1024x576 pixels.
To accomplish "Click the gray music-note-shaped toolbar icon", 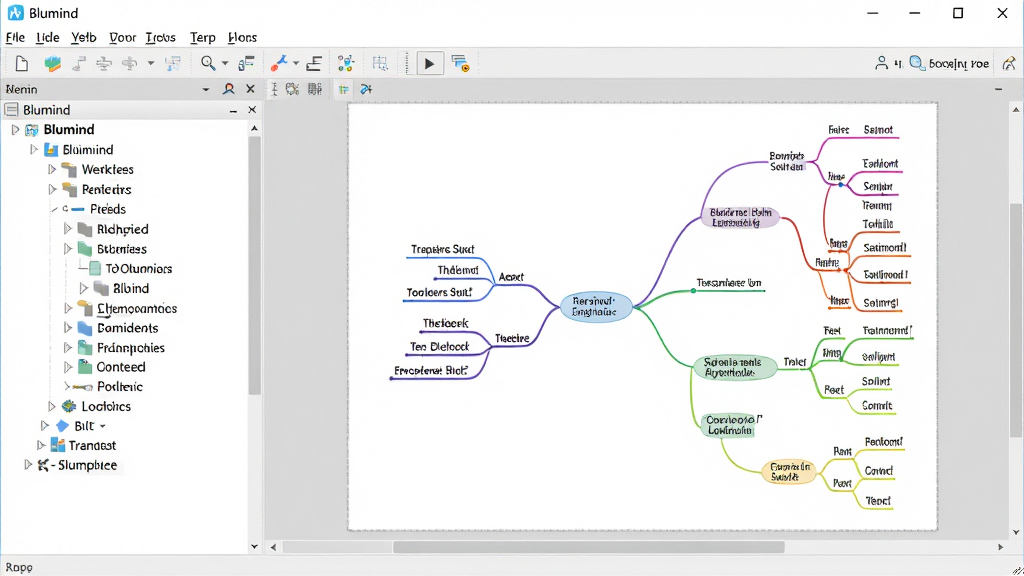I will tap(79, 63).
